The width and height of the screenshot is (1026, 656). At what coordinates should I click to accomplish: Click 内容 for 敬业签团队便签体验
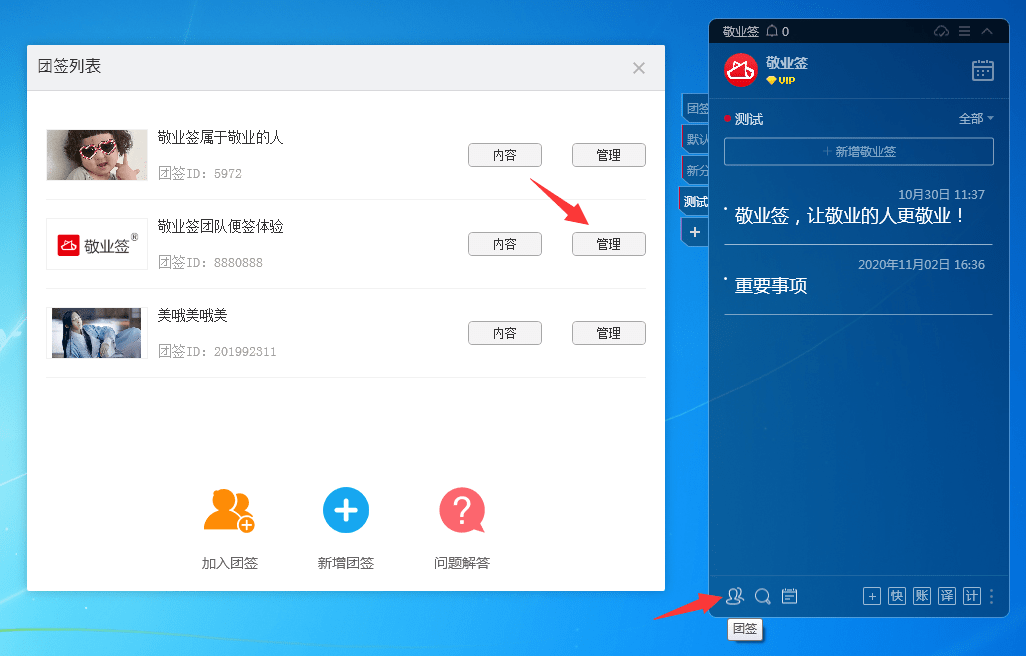(x=504, y=244)
